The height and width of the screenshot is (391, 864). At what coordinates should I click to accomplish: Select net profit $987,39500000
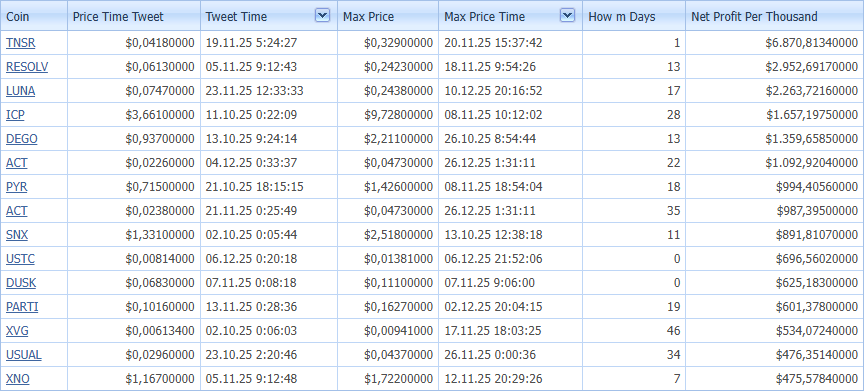[817, 210]
